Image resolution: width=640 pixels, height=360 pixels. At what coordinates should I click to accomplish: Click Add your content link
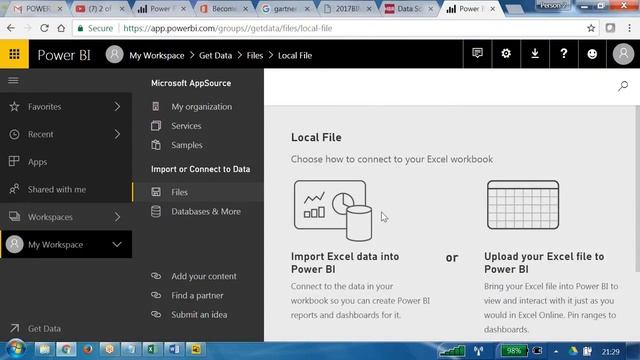click(x=204, y=276)
